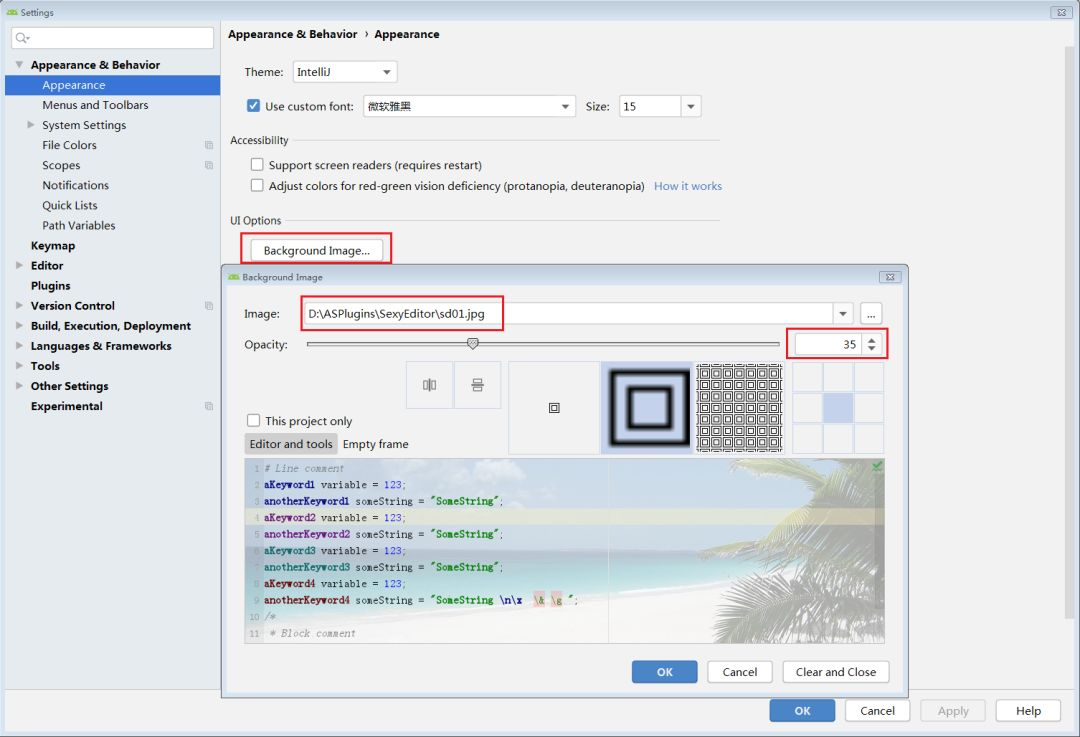
Task: Select Appearance in the settings tree
Action: tap(112, 85)
